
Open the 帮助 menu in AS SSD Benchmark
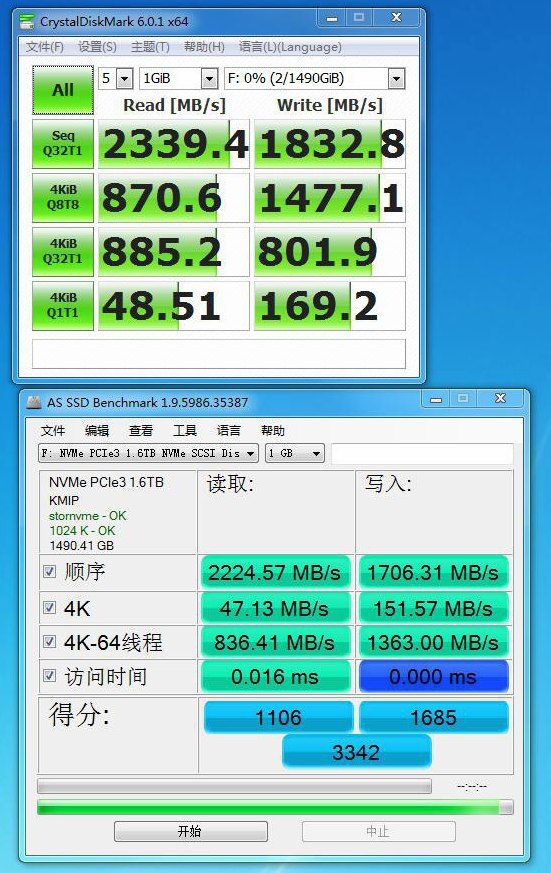(273, 430)
